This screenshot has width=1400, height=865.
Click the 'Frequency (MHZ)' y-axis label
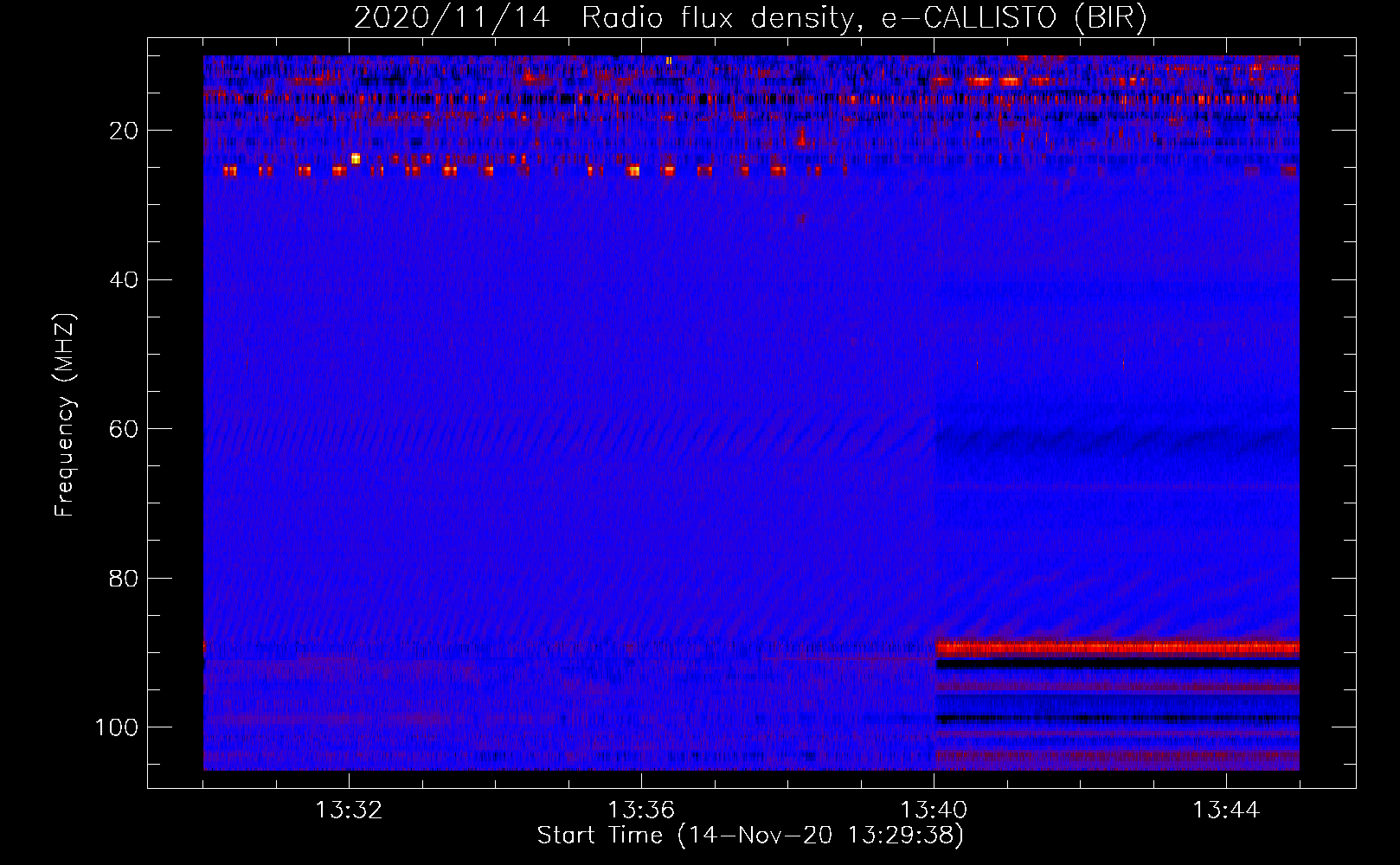(x=65, y=415)
